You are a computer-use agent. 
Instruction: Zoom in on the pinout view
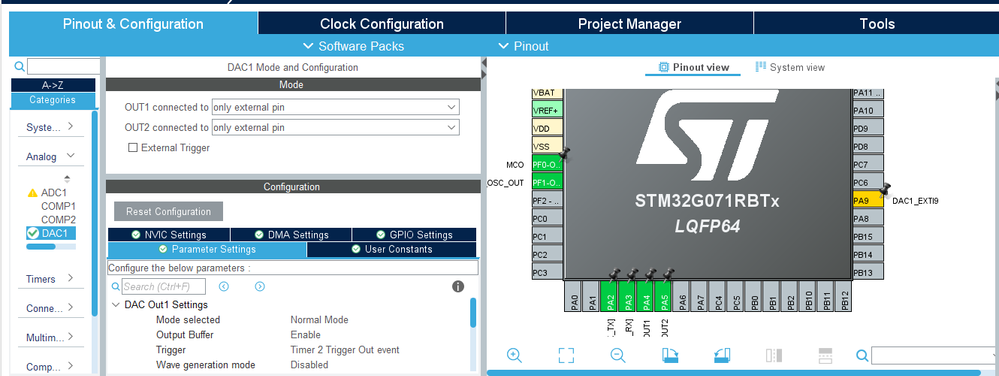pos(514,355)
